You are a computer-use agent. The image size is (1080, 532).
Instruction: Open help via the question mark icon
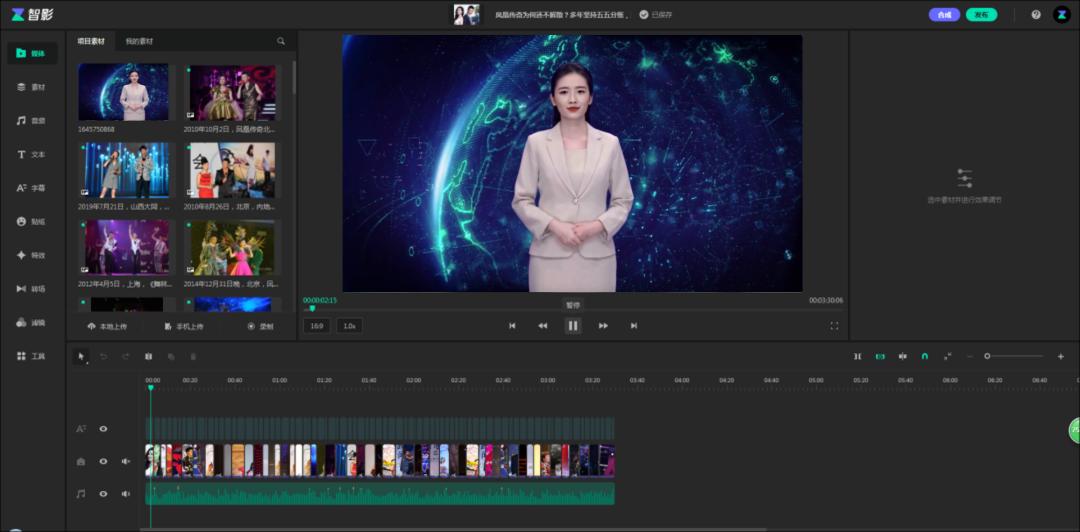1036,15
